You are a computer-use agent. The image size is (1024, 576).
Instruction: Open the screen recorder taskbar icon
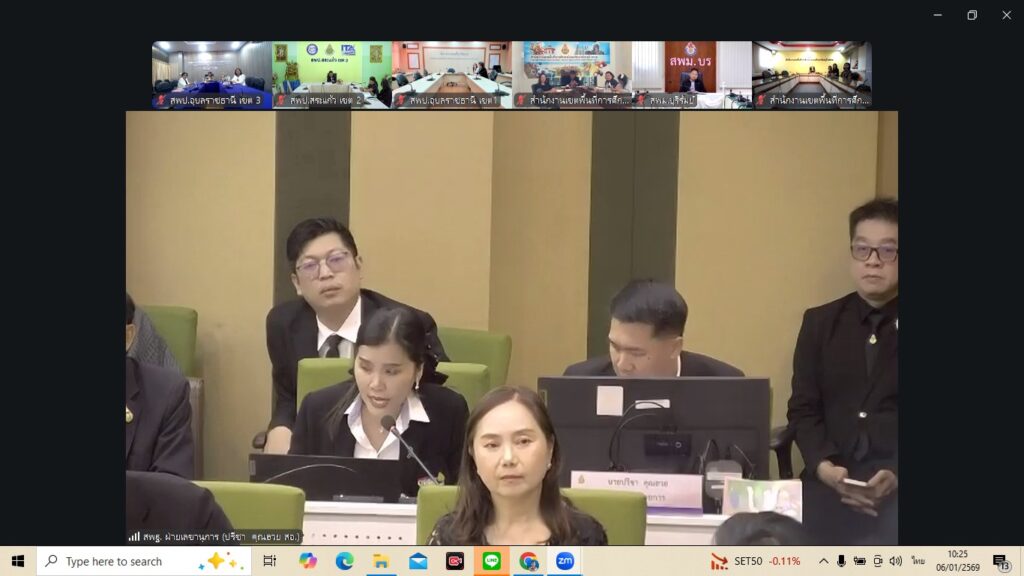pyautogui.click(x=455, y=561)
